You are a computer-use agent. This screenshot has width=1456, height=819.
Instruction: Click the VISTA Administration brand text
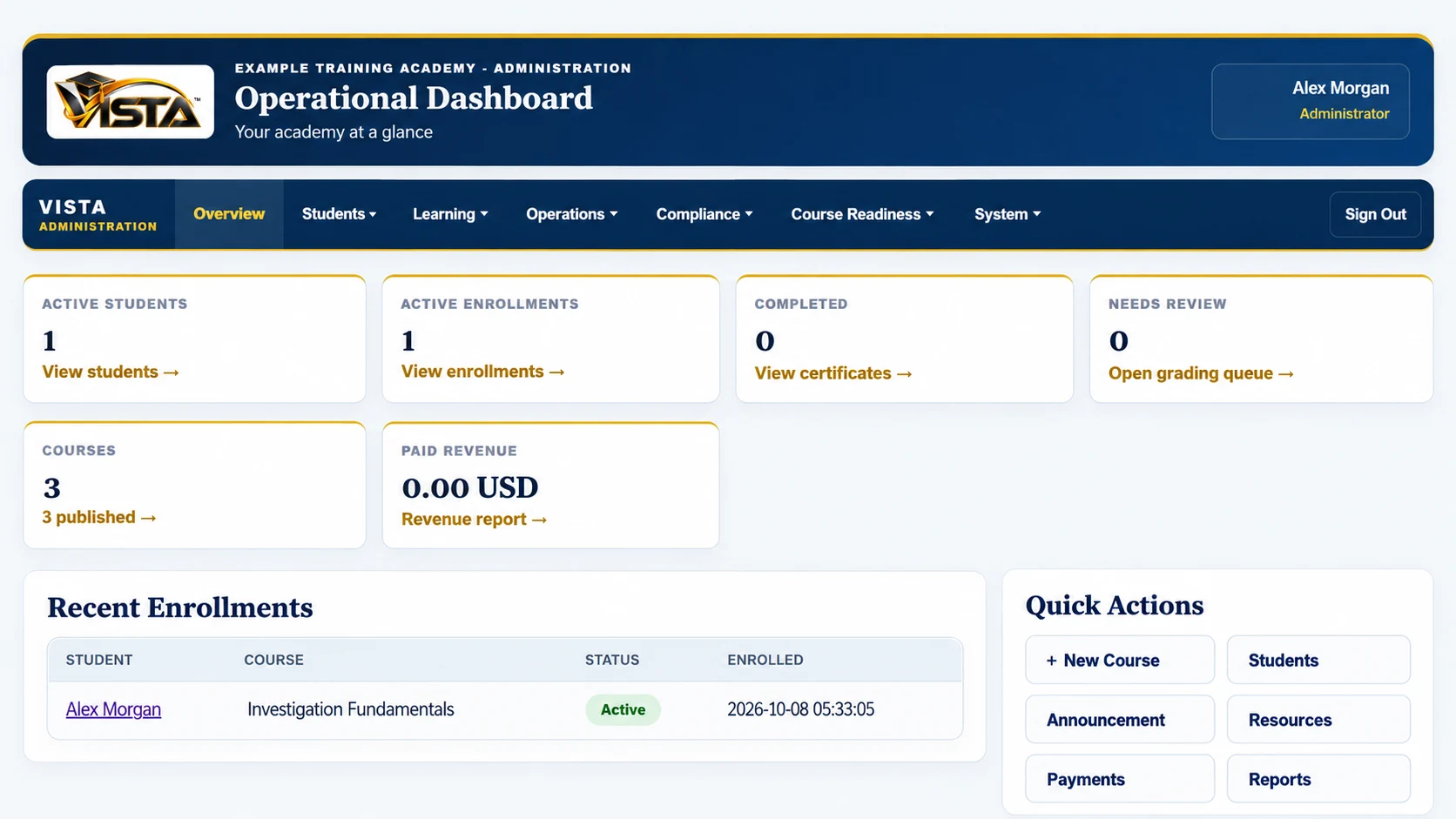click(98, 214)
